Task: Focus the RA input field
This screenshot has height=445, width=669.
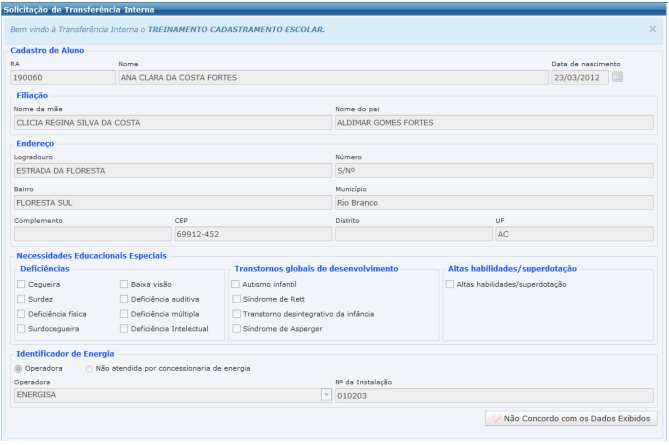Action: 62,77
